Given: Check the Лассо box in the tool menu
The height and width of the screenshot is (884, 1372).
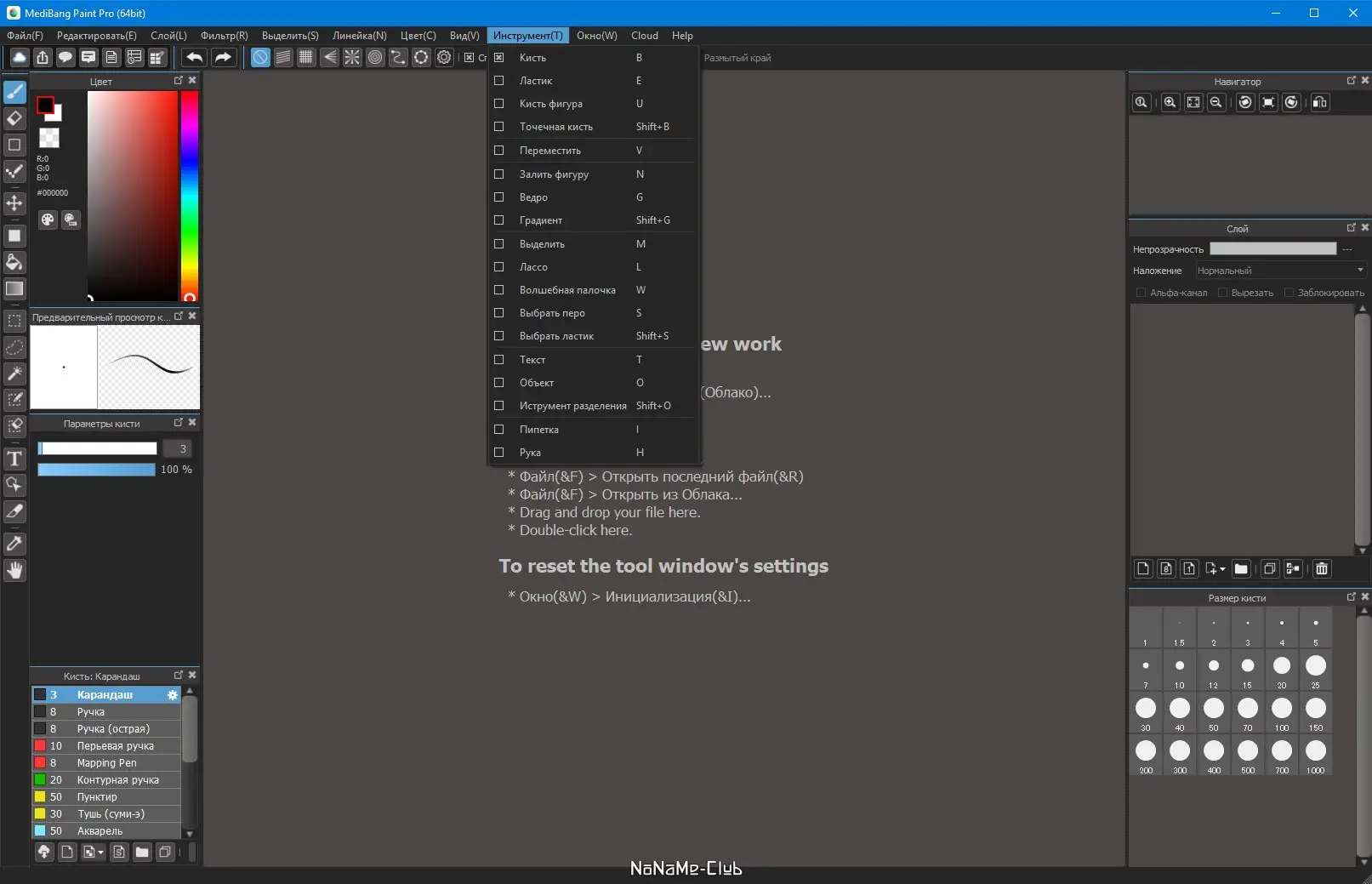Looking at the screenshot, I should [x=499, y=267].
